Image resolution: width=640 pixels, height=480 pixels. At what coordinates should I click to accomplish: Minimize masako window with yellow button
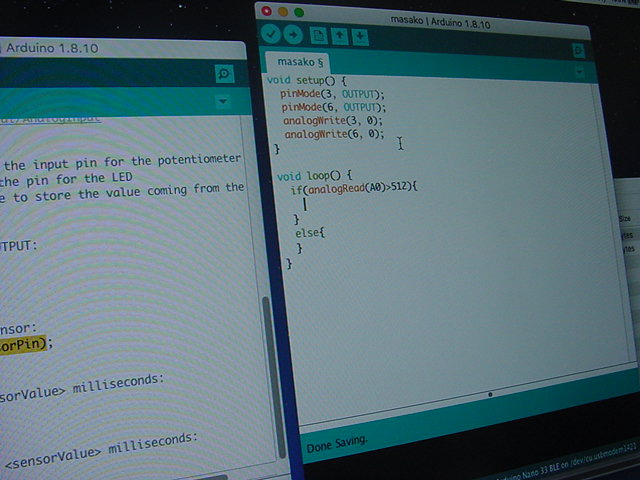[x=283, y=11]
